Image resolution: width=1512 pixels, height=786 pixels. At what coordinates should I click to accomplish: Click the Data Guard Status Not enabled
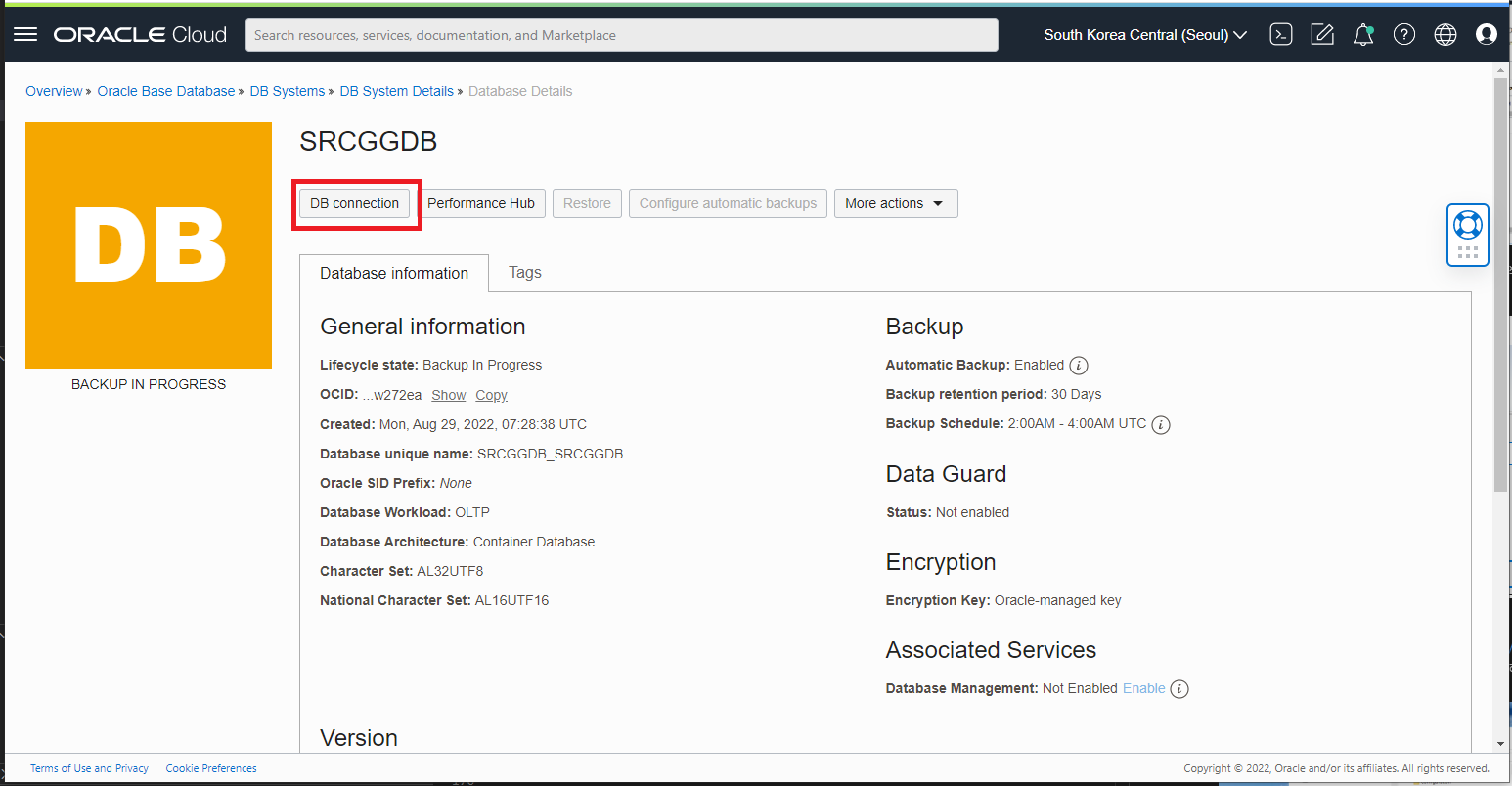point(972,512)
